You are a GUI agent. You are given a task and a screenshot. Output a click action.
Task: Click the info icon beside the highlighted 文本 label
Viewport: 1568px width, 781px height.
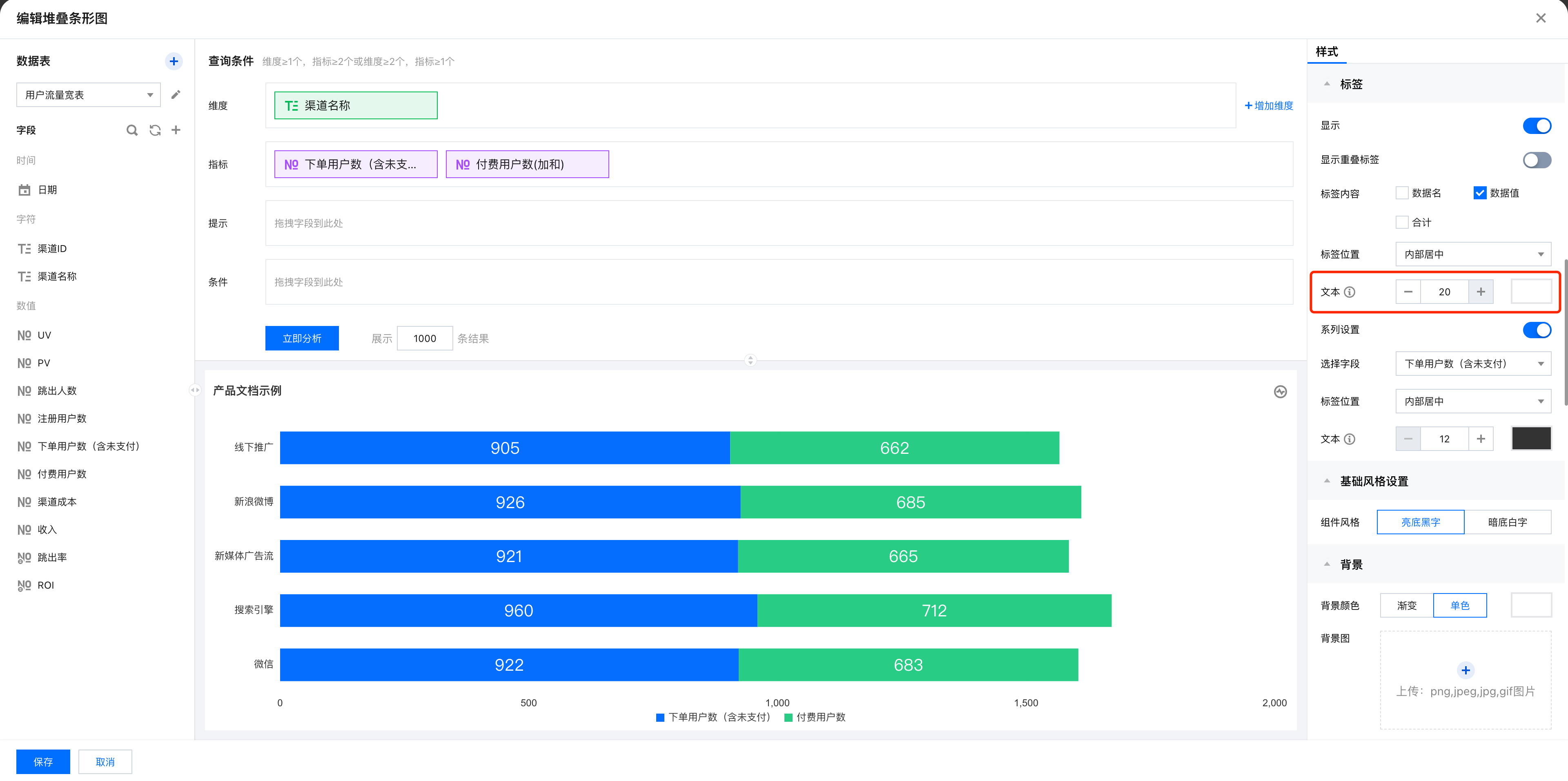click(x=1350, y=292)
